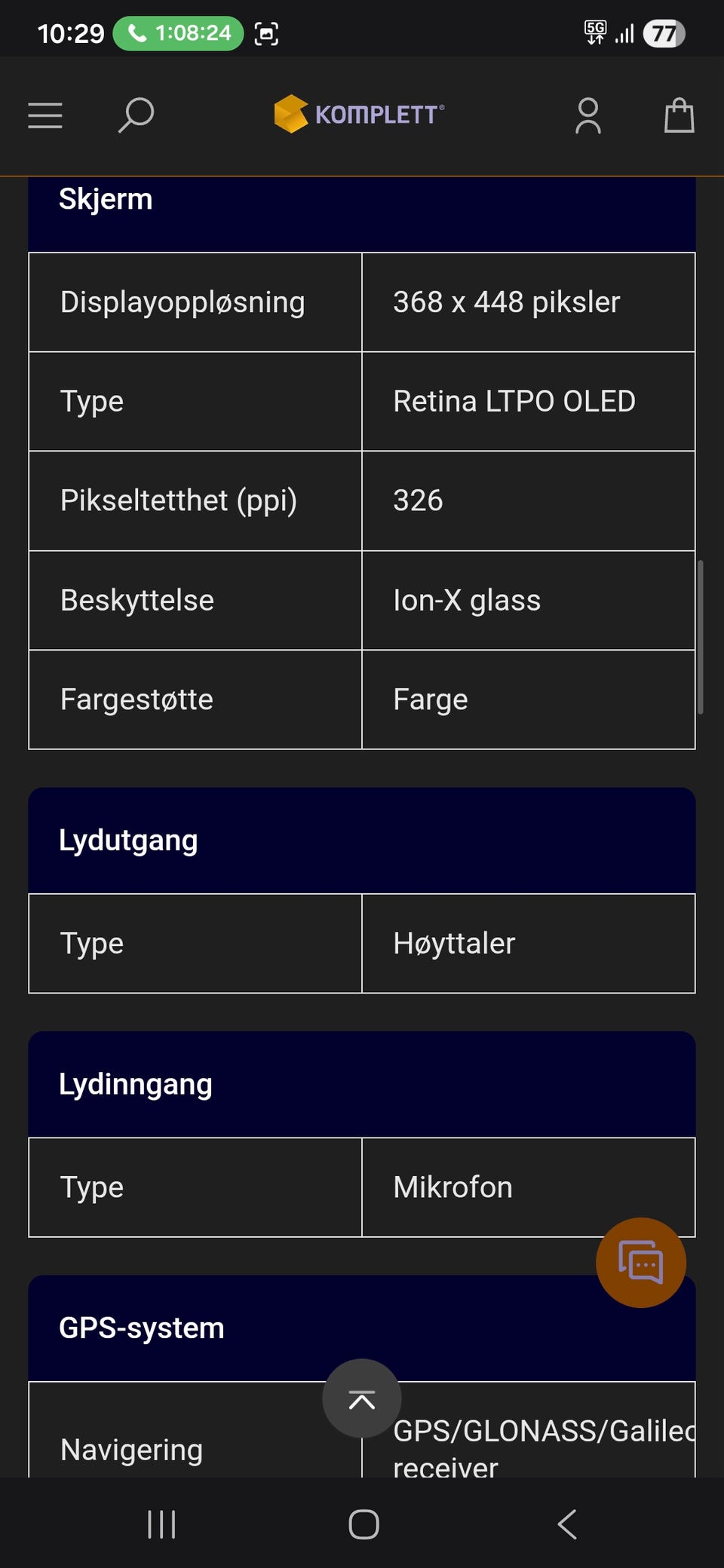
Task: Select the Retina LTPO OLED value cell
Action: [x=529, y=401]
